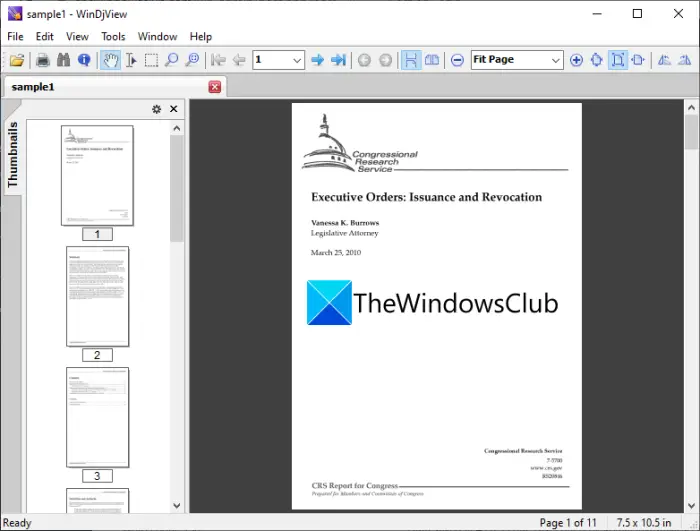This screenshot has width=700, height=531.
Task: Close the sample1 tab with red X
Action: pos(215,87)
